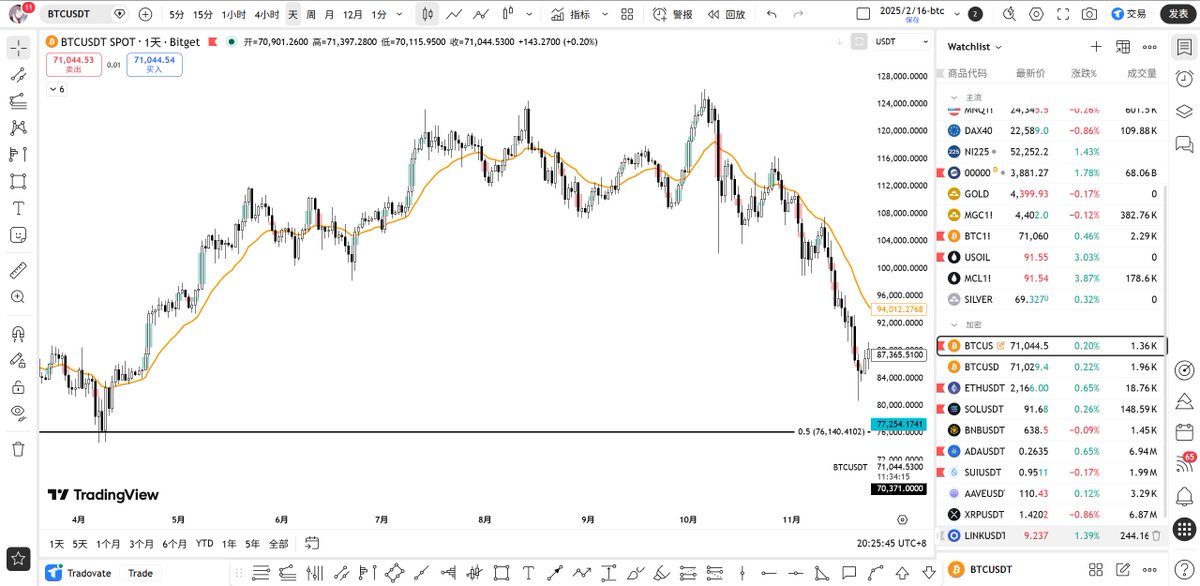
Task: Take a snapshot with camera icon
Action: point(1089,14)
